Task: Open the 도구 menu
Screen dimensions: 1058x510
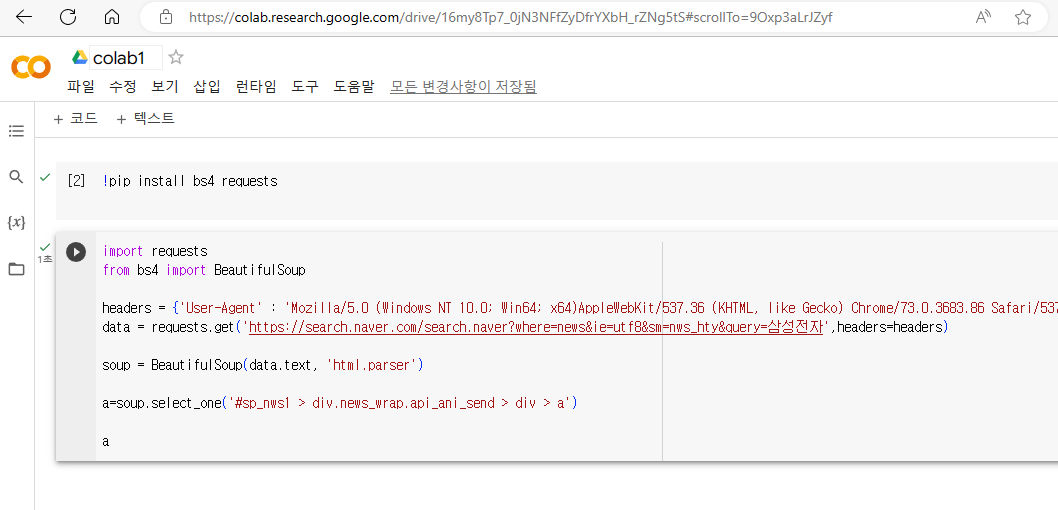Action: tap(305, 86)
